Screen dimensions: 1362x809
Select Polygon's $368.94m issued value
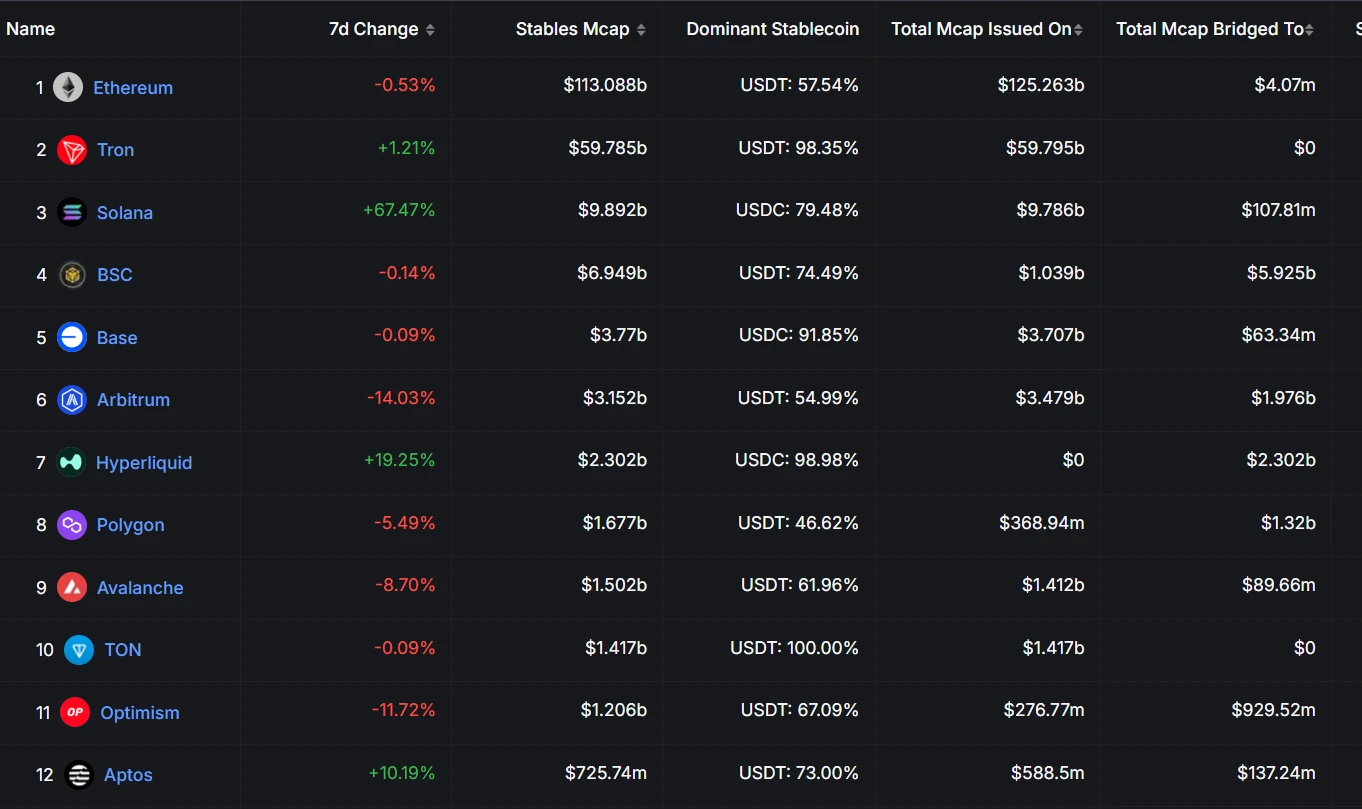coord(1042,523)
